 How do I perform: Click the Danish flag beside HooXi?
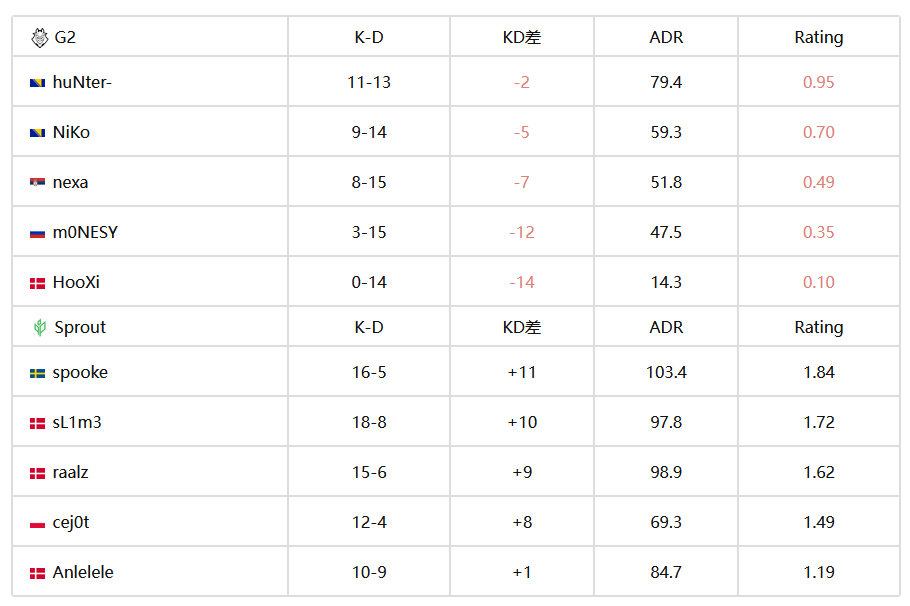[x=37, y=283]
